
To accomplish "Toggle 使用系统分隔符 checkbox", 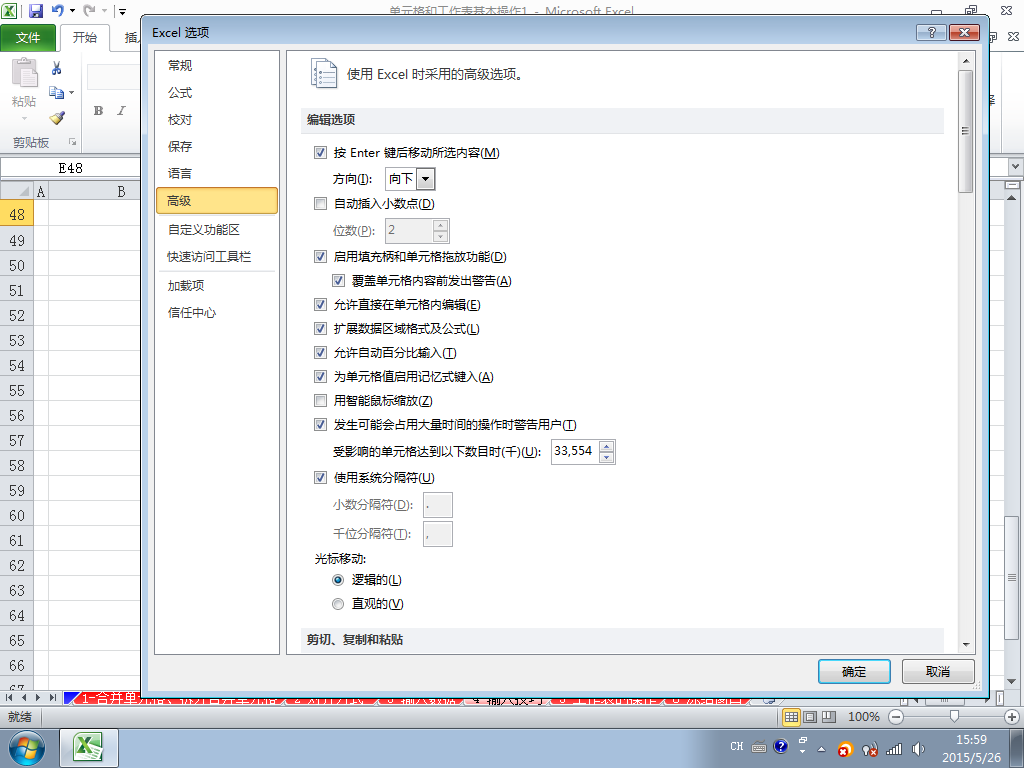I will pos(320,477).
